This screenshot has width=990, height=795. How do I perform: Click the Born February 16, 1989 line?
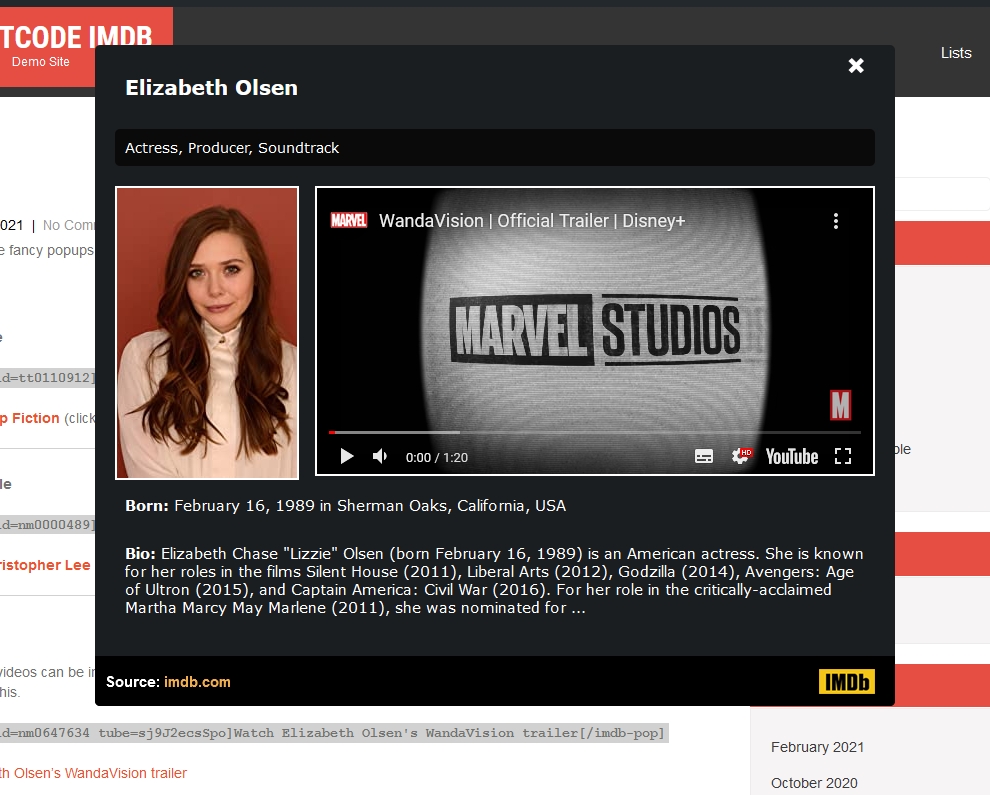click(x=345, y=506)
